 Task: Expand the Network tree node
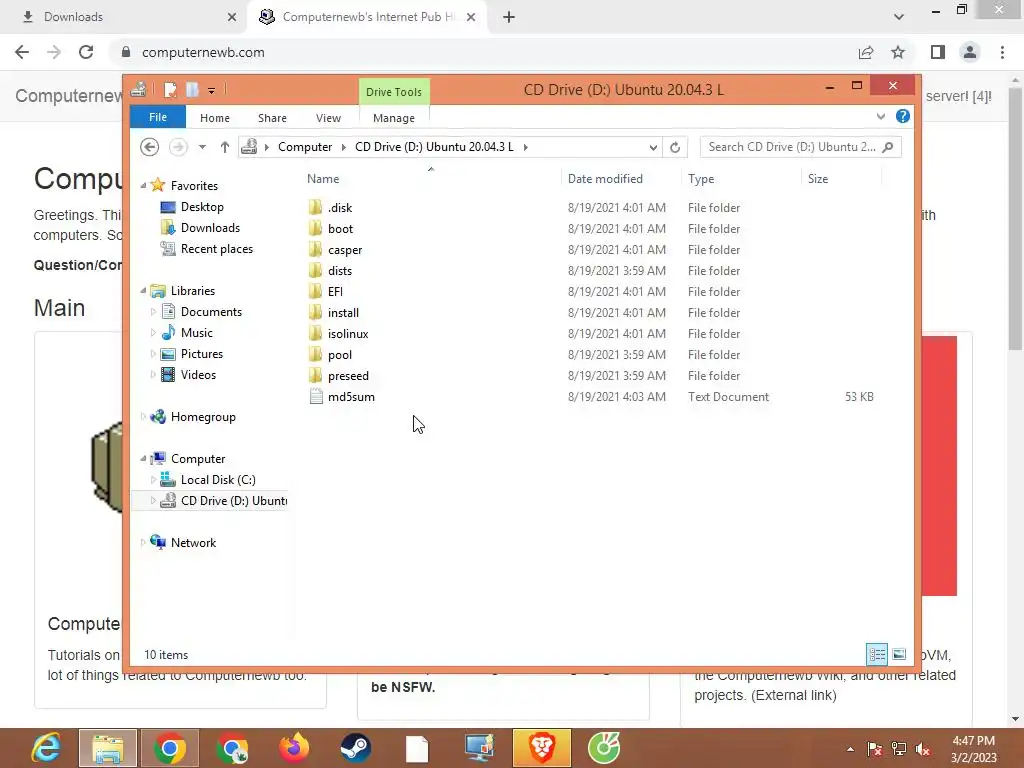click(143, 542)
